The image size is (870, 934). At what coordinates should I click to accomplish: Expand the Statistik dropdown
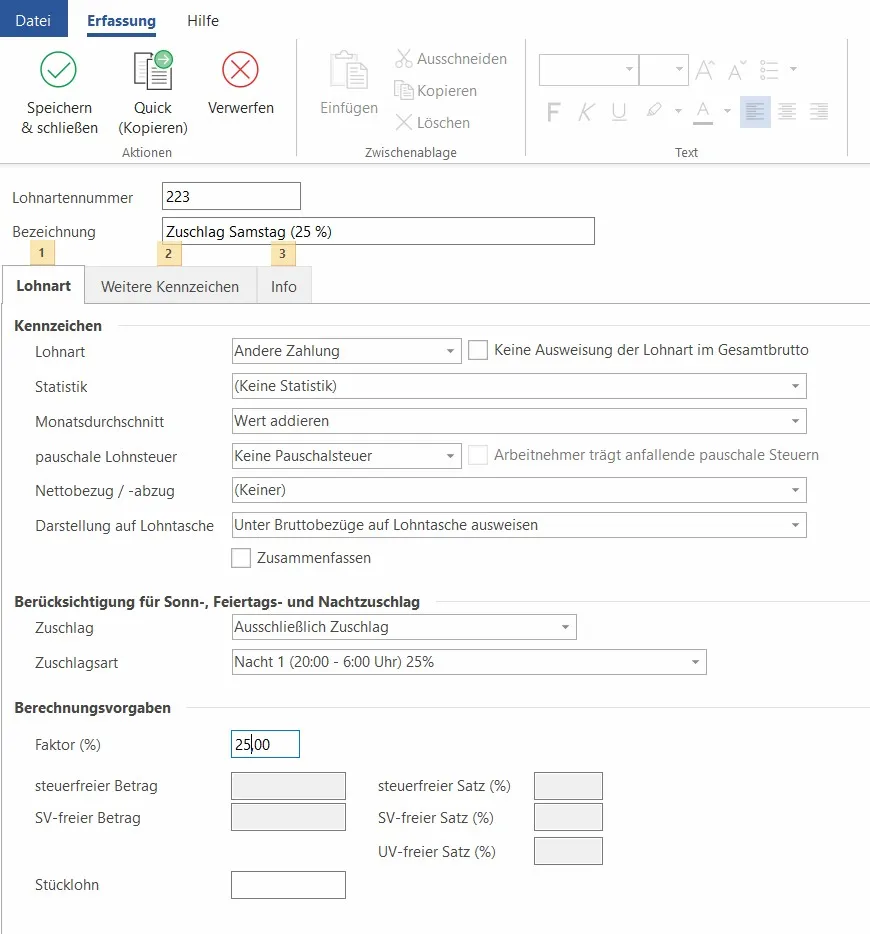pos(795,387)
